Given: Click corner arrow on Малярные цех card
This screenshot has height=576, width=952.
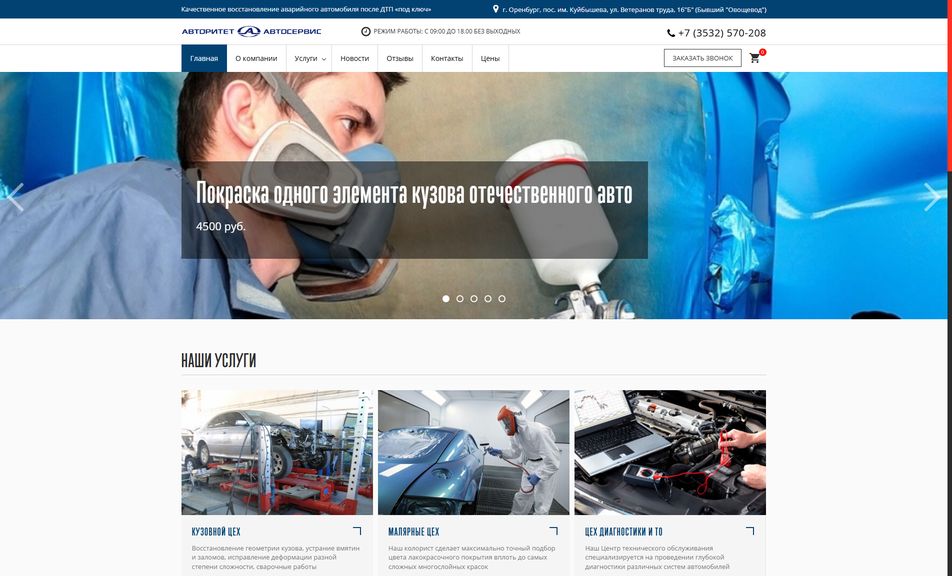Looking at the screenshot, I should 553,530.
